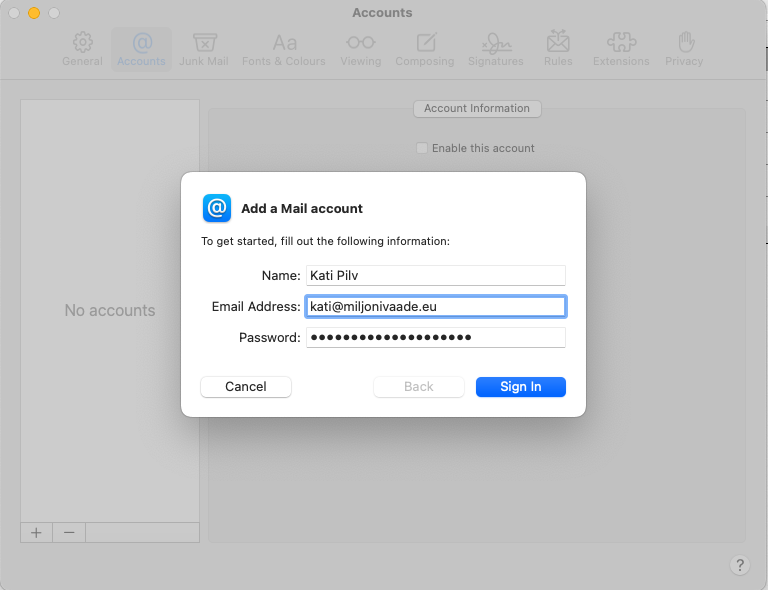Show the Extensions preferences pane

pos(621,49)
